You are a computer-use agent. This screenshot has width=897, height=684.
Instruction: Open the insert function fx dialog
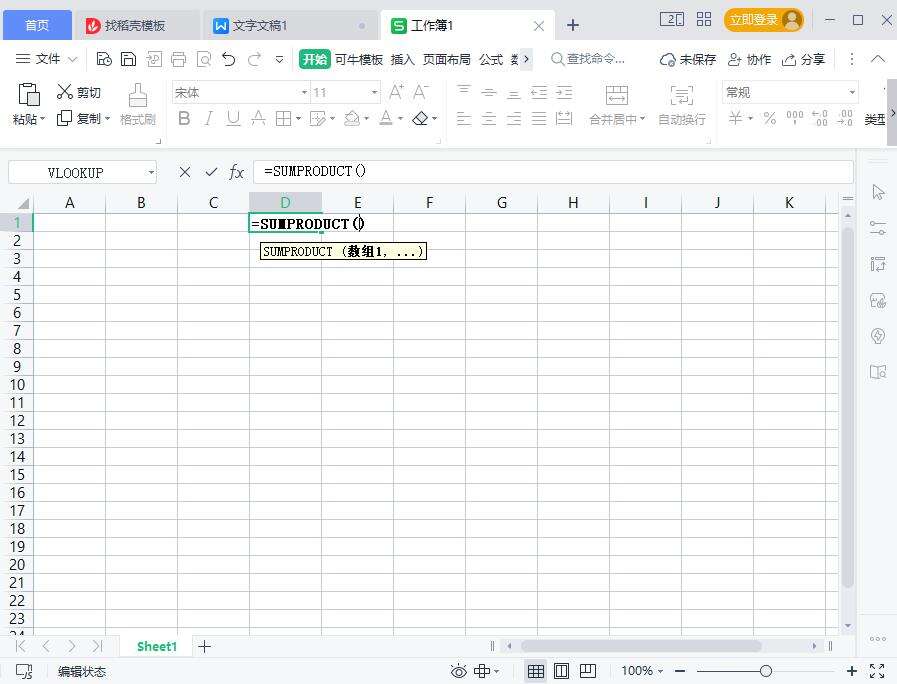pyautogui.click(x=237, y=172)
